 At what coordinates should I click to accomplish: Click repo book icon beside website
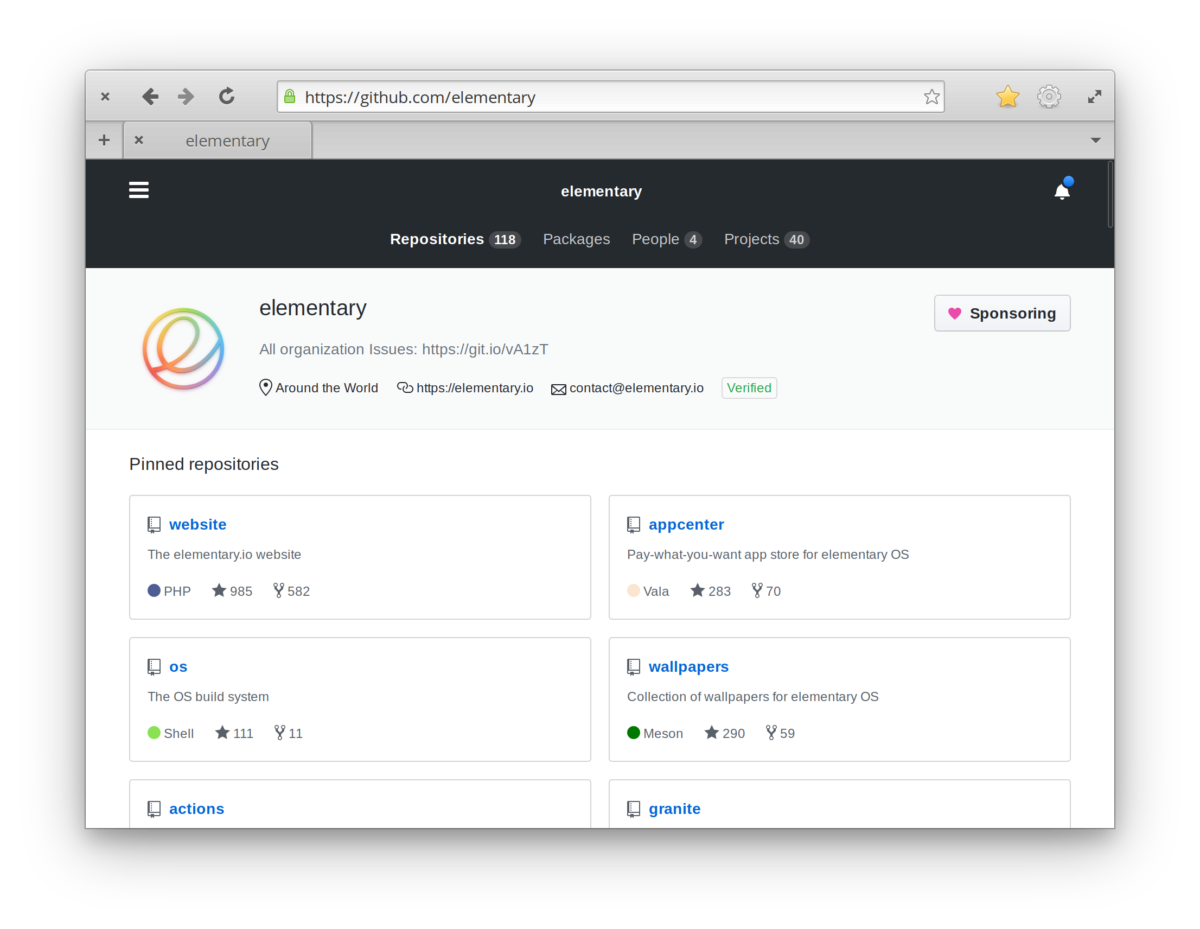click(x=154, y=525)
